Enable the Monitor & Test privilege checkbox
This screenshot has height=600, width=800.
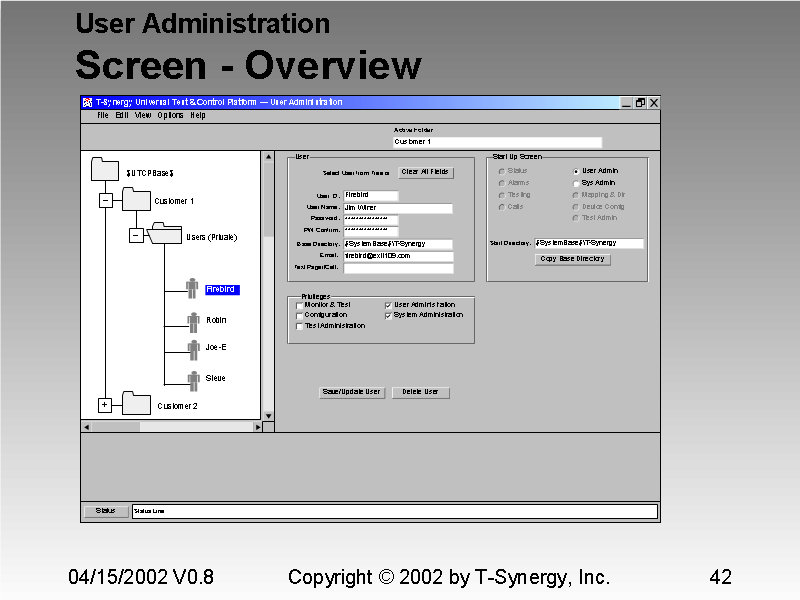click(299, 305)
